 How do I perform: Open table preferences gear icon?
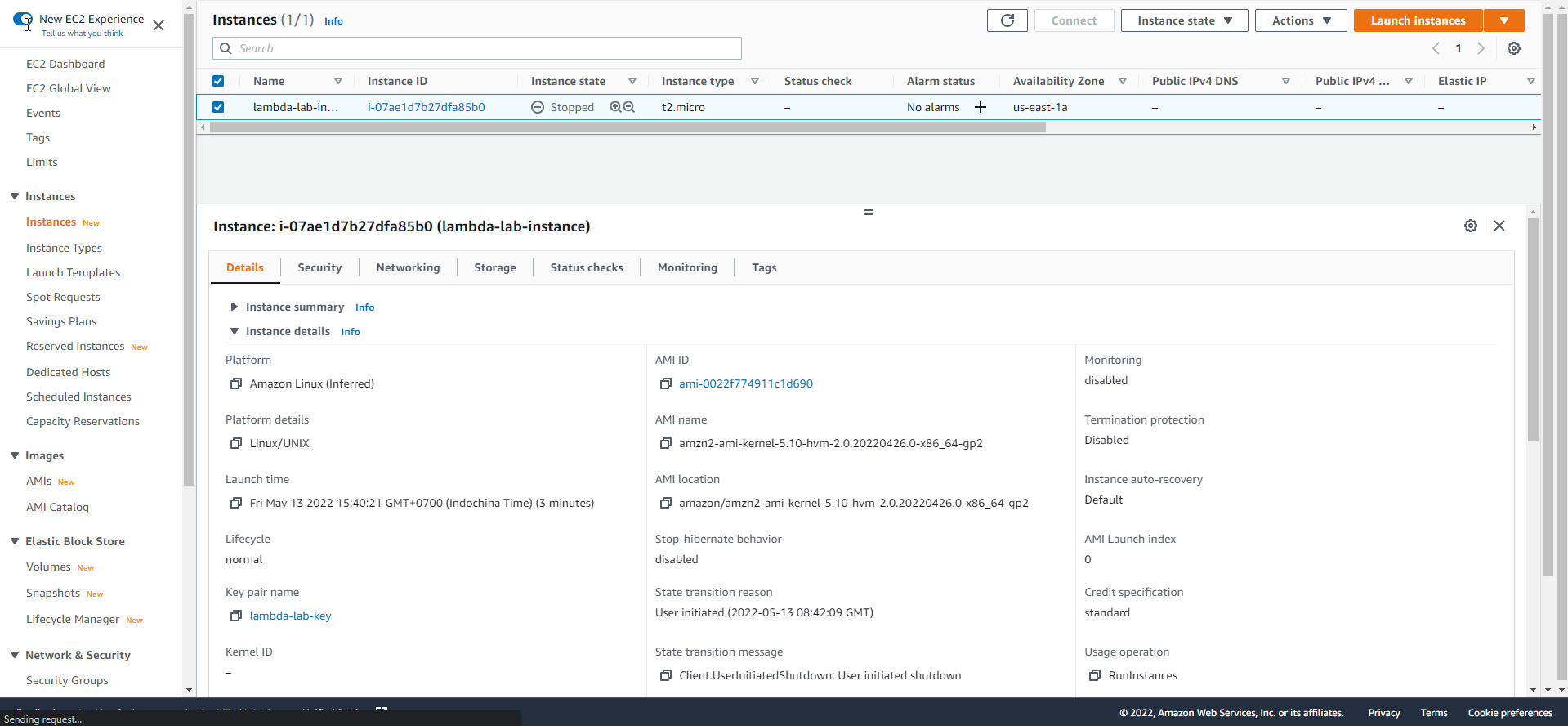[1514, 48]
